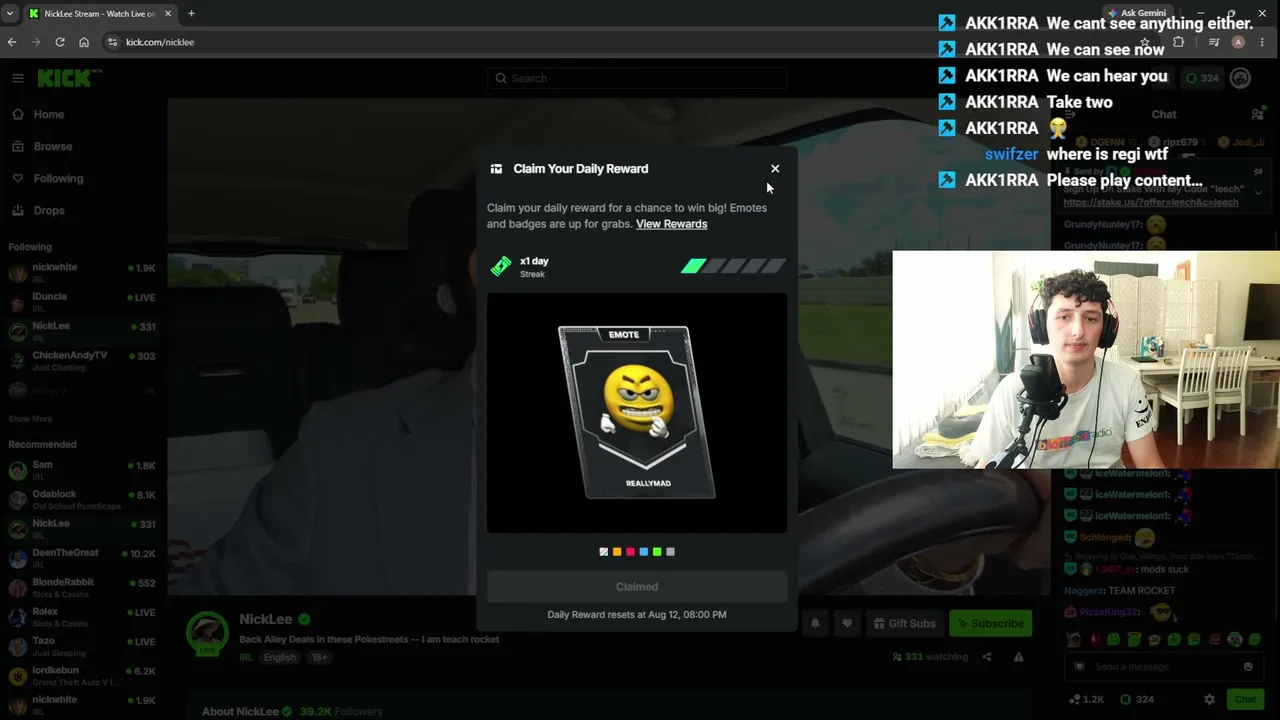Focus the Kick search field
Viewport: 1280px width, 720px height.
click(x=637, y=78)
